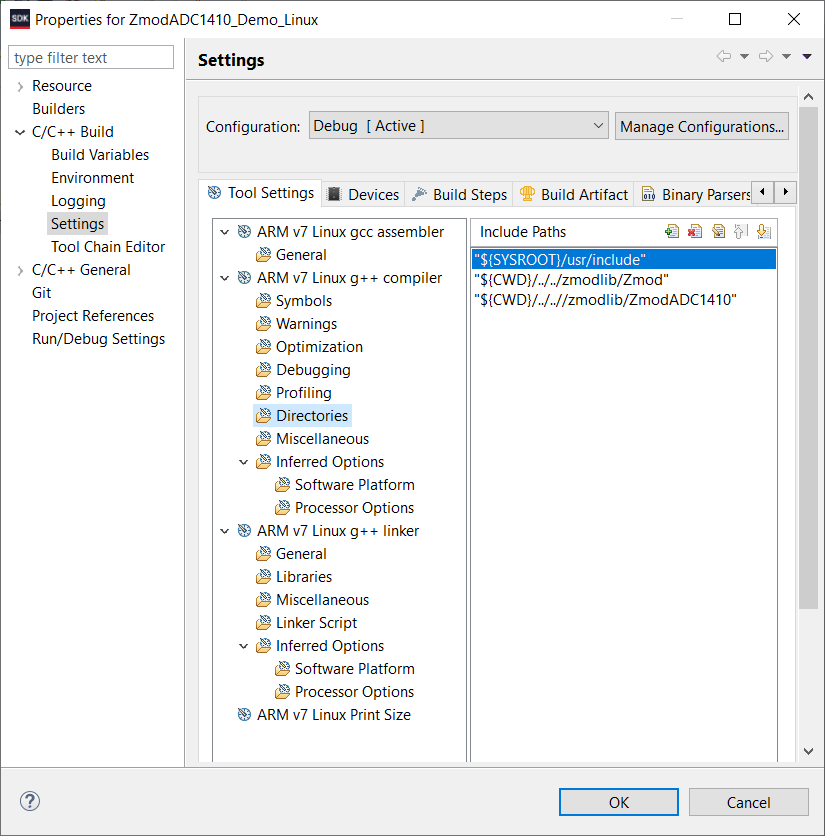Switch to the Binary Parsers tab

pos(695,195)
